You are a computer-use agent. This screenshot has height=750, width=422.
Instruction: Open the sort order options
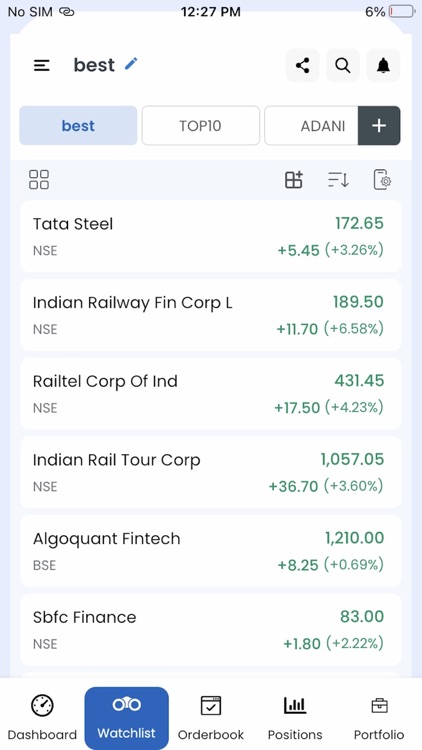[338, 180]
